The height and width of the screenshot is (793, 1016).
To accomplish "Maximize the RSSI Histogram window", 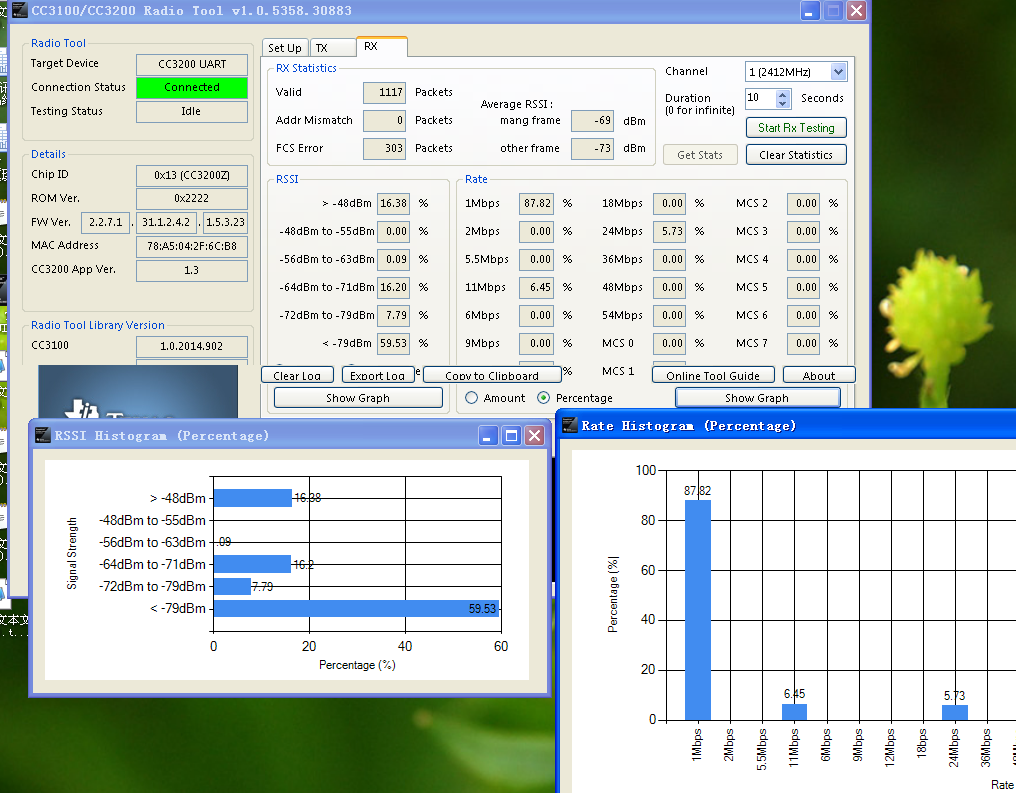I will pos(511,435).
